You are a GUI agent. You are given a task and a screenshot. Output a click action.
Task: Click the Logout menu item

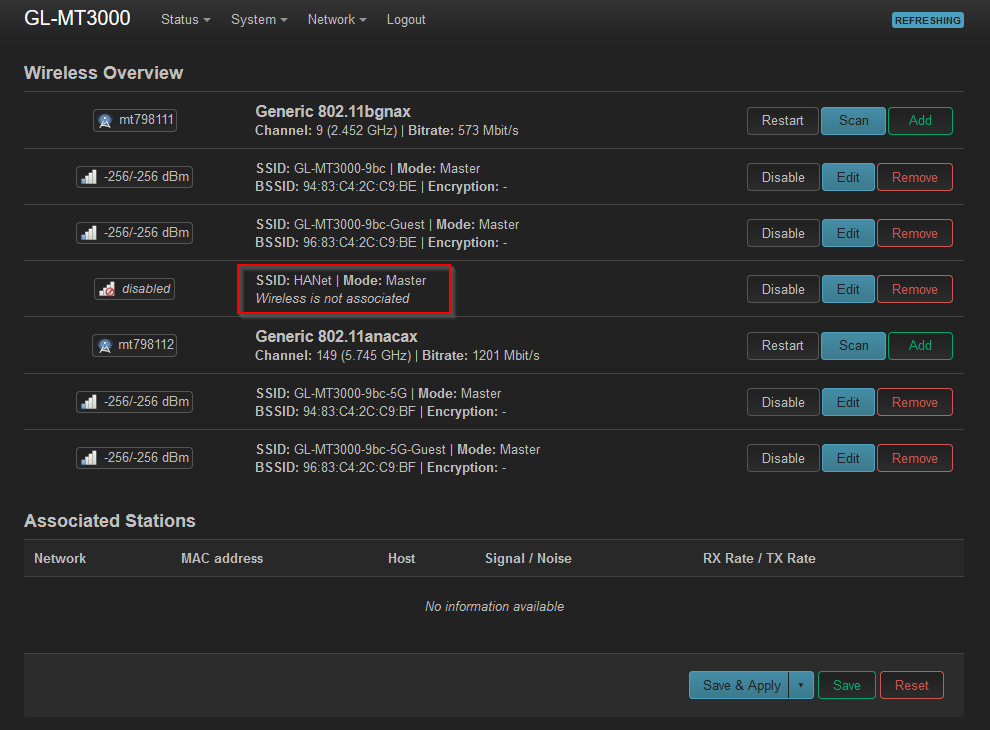[406, 20]
